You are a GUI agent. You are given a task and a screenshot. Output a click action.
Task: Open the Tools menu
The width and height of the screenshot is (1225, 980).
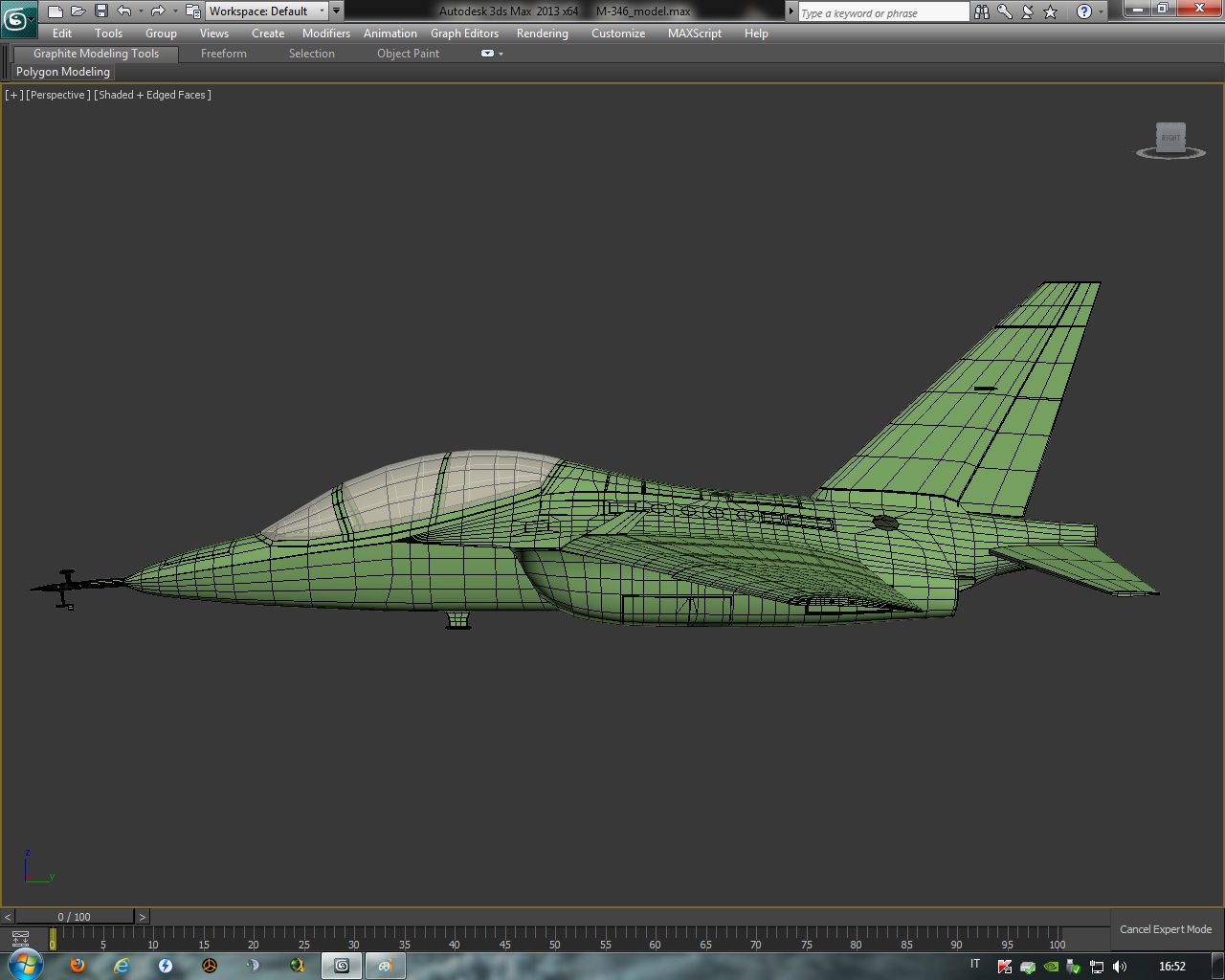click(x=108, y=33)
